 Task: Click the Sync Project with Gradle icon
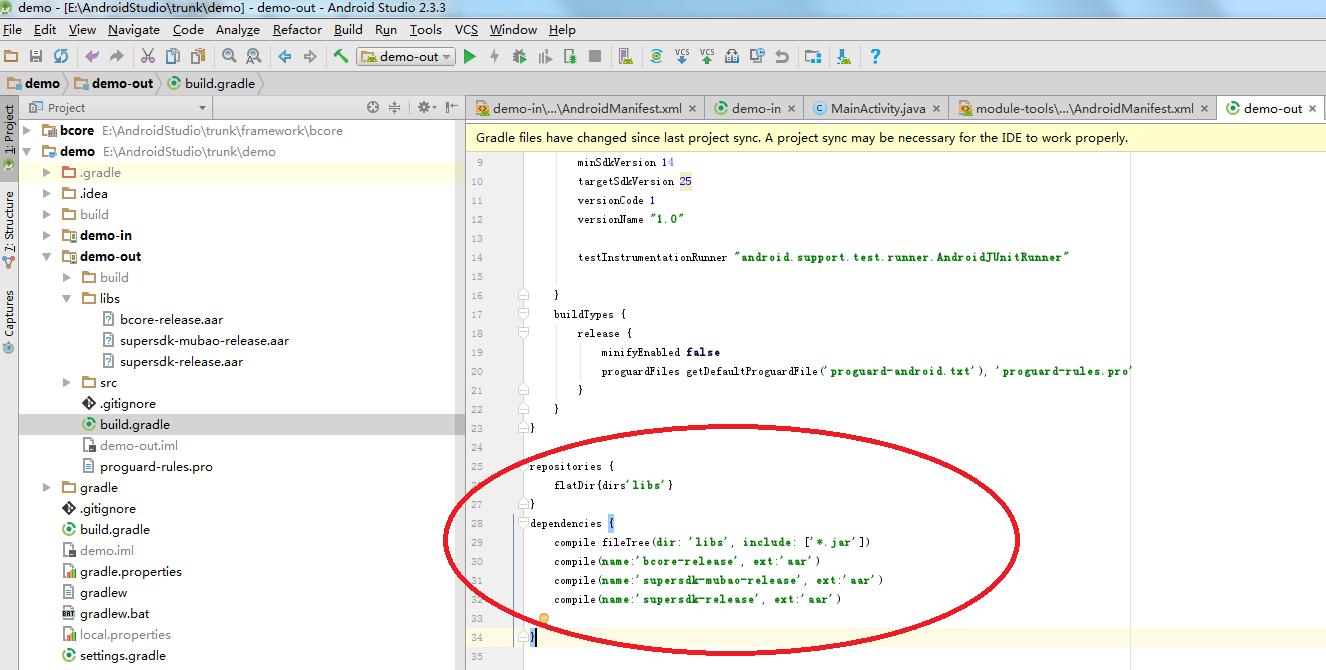click(656, 56)
